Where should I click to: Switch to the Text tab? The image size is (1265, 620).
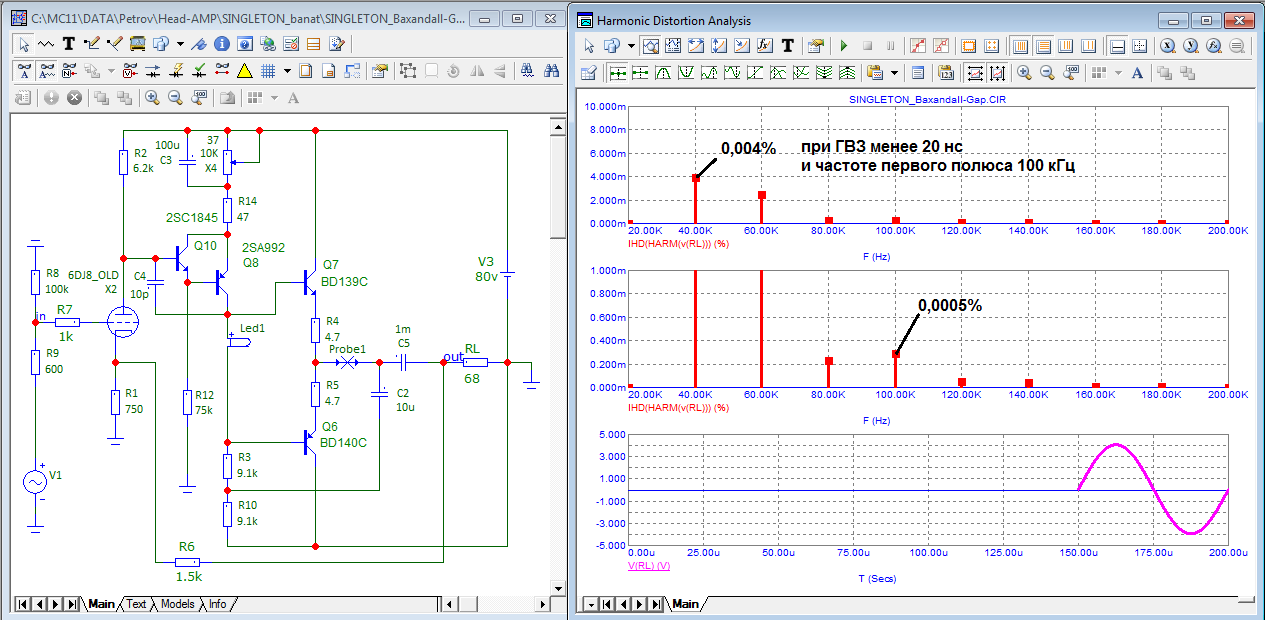coord(136,604)
